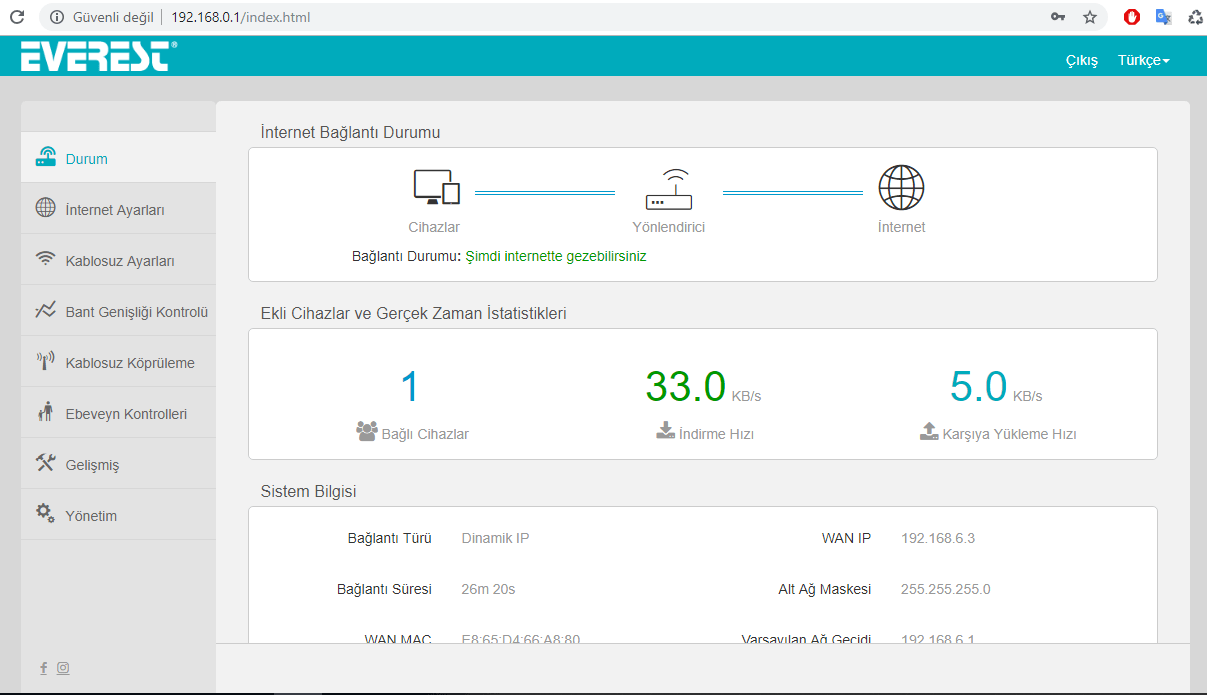The width and height of the screenshot is (1207, 695).
Task: Select Kablosuz Köprüleme menu item
Action: (x=130, y=363)
